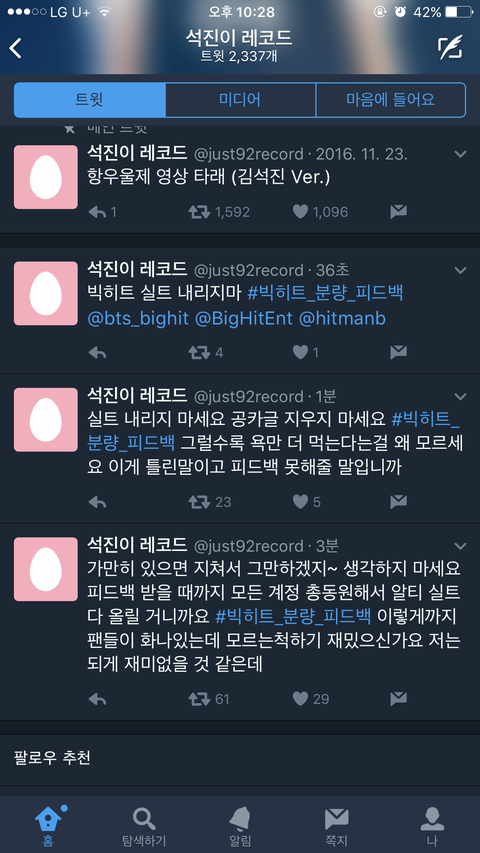Expand options chevron on 3분 tweet
This screenshot has width=480, height=853.
pyautogui.click(x=460, y=546)
